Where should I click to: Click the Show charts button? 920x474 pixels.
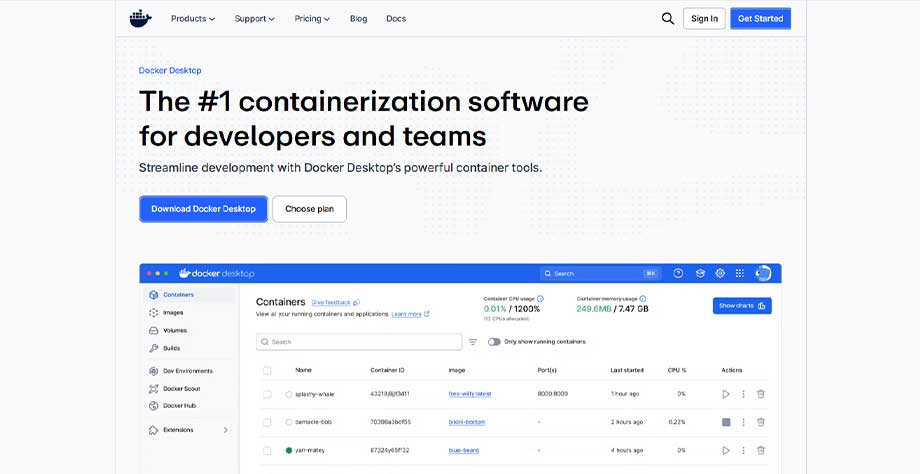742,306
